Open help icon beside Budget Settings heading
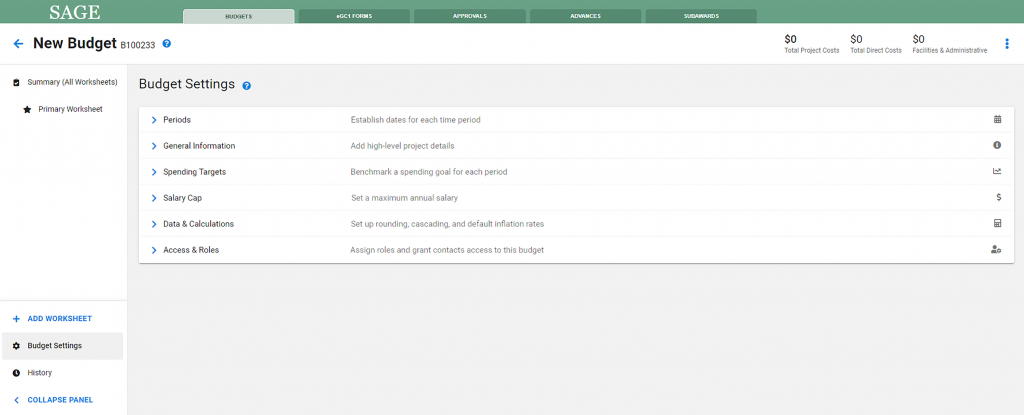 coord(247,86)
